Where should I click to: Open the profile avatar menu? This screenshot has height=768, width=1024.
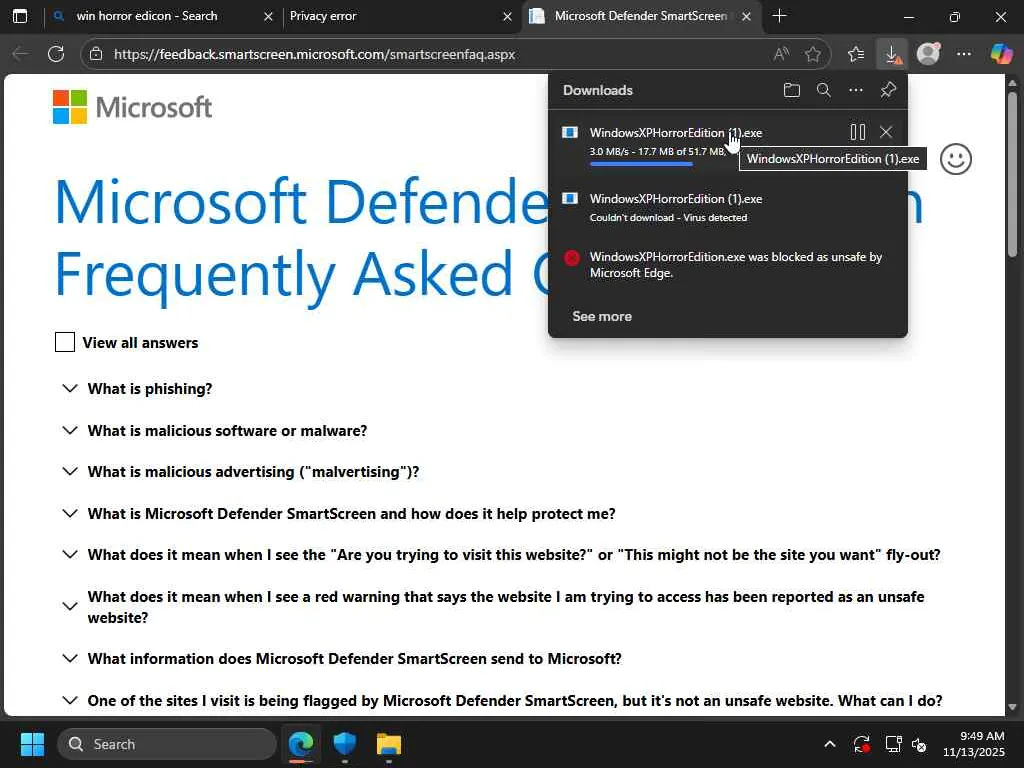(x=928, y=54)
